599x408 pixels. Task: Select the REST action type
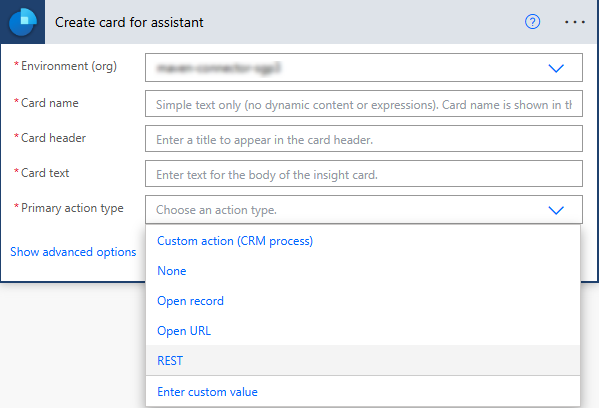[x=363, y=360]
